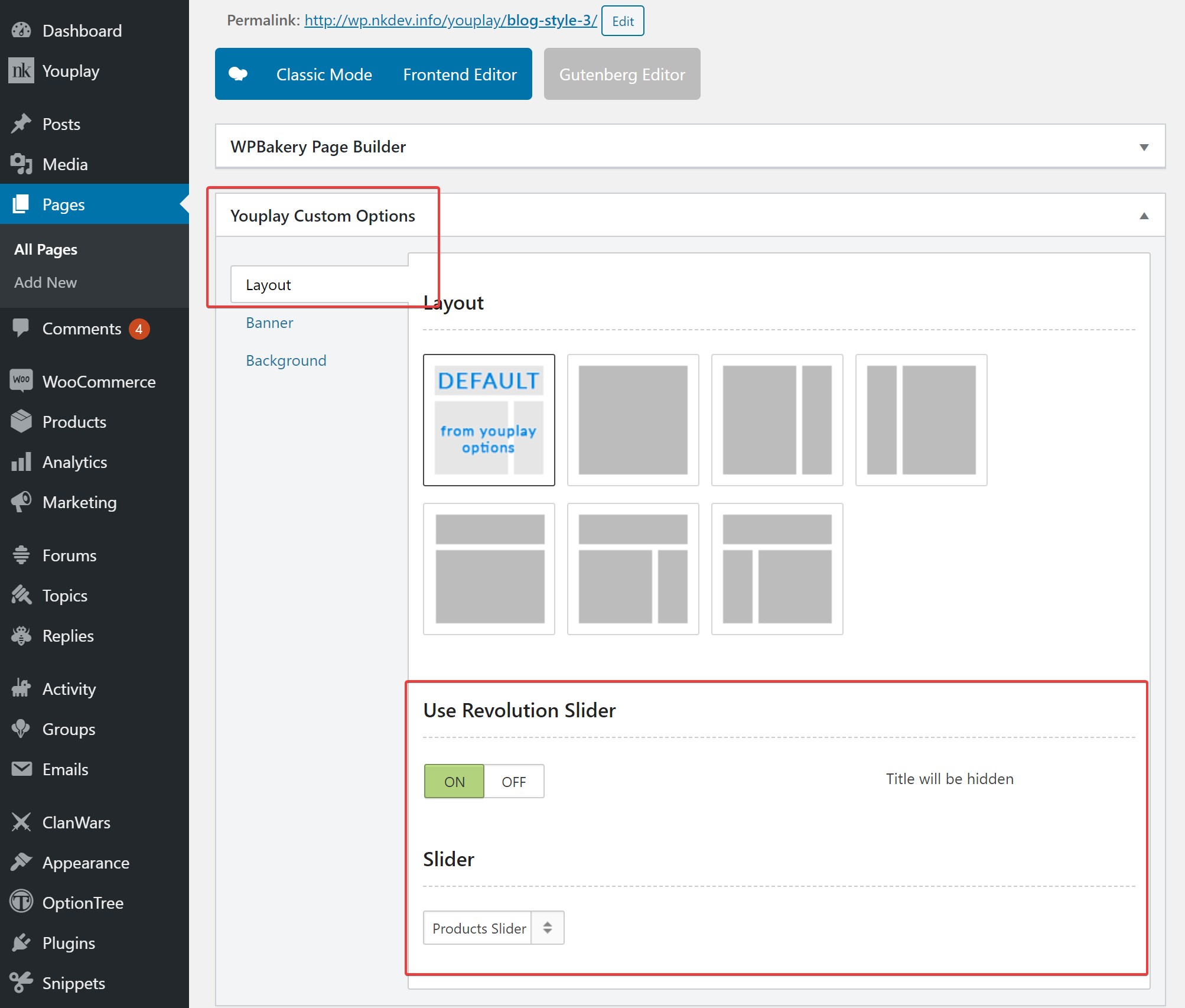The width and height of the screenshot is (1185, 1008).
Task: Click the Comments speech bubble icon
Action: tap(21, 328)
